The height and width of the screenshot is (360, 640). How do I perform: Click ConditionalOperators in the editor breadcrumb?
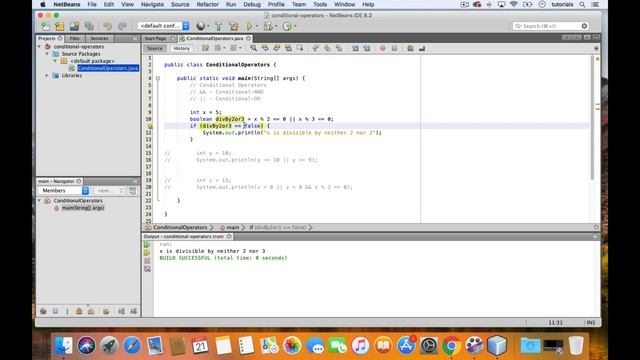(180, 227)
